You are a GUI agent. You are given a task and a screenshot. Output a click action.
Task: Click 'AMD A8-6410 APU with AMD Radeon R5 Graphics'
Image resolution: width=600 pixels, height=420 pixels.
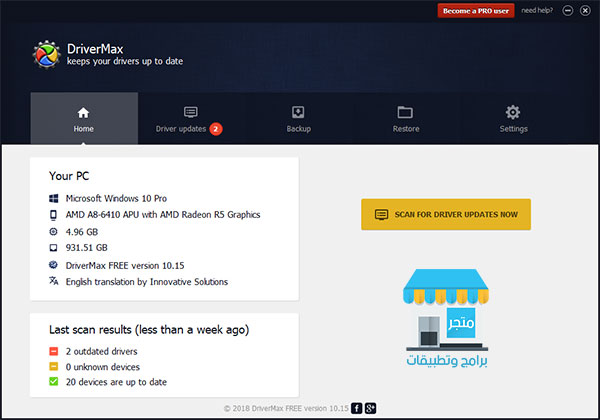click(x=163, y=215)
